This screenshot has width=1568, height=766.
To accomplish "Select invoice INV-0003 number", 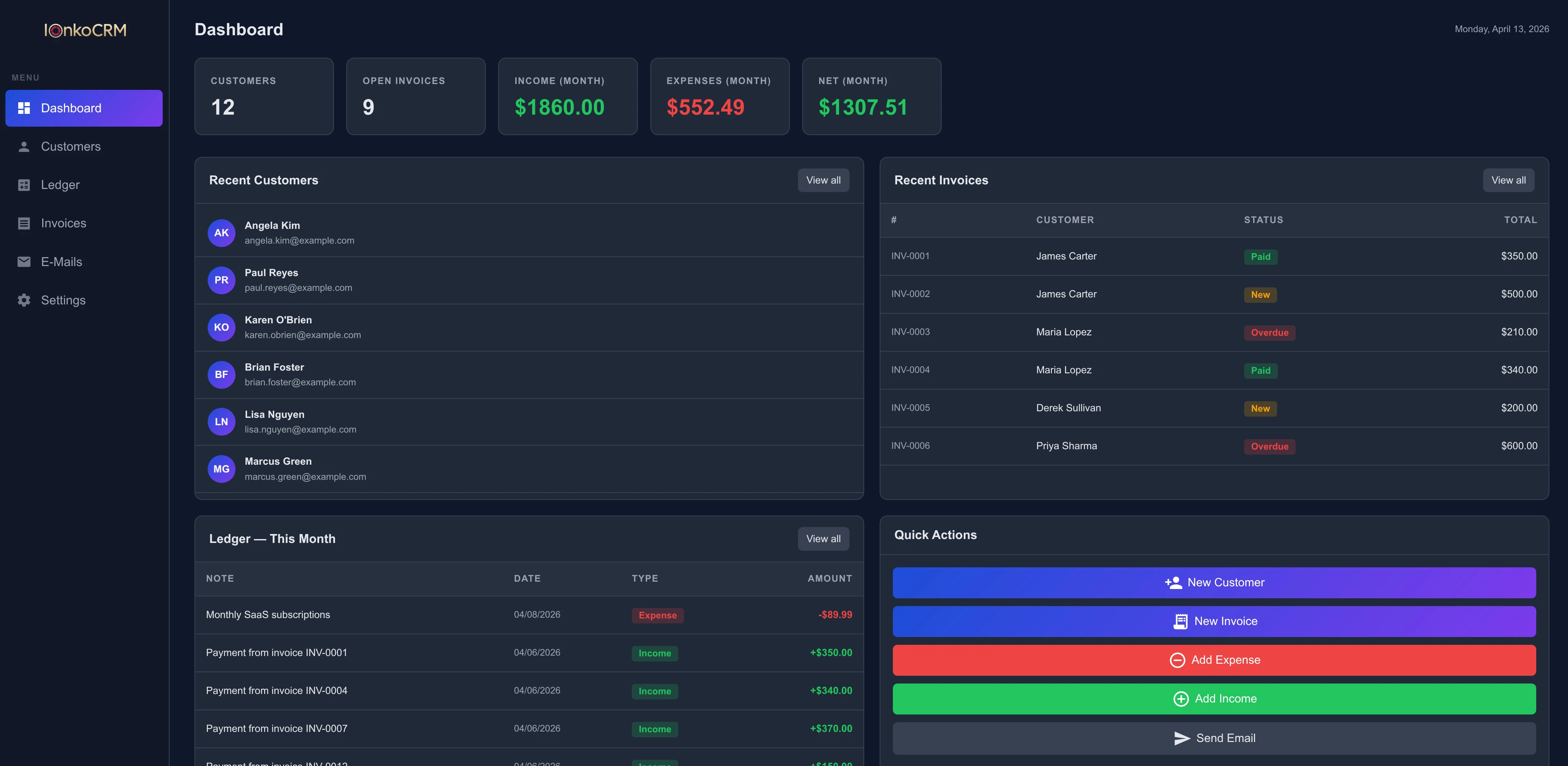I will tap(911, 332).
